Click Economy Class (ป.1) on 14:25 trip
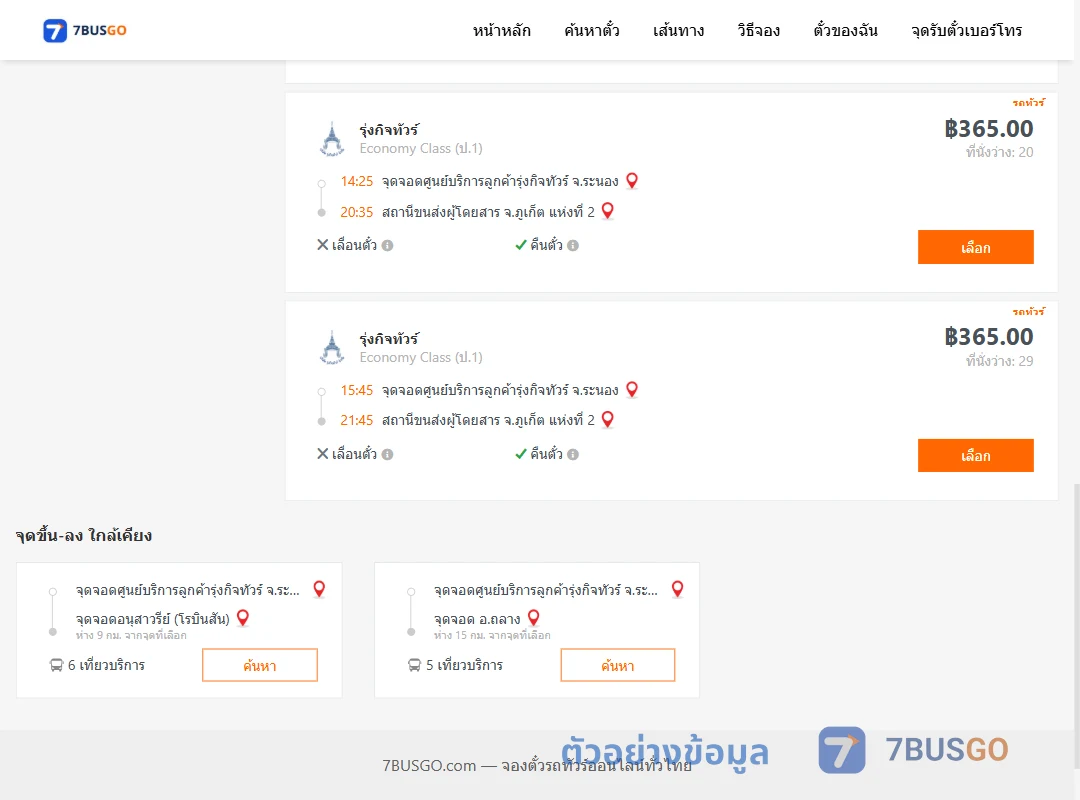 [421, 148]
